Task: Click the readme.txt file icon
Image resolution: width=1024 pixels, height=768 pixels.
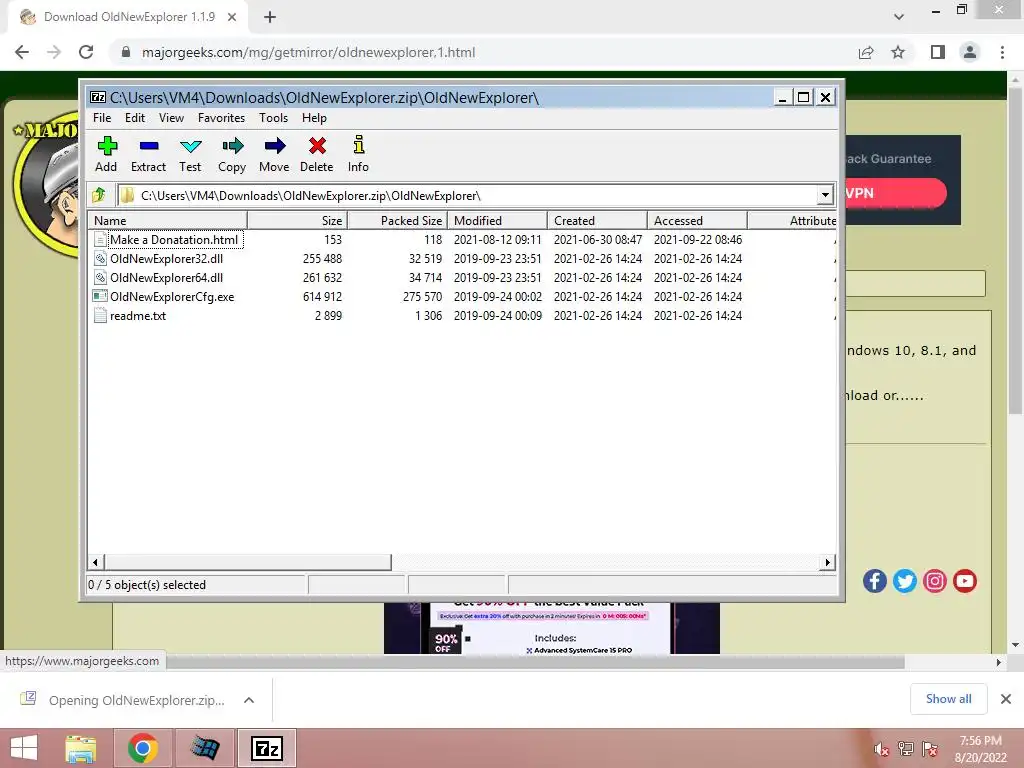Action: (100, 315)
